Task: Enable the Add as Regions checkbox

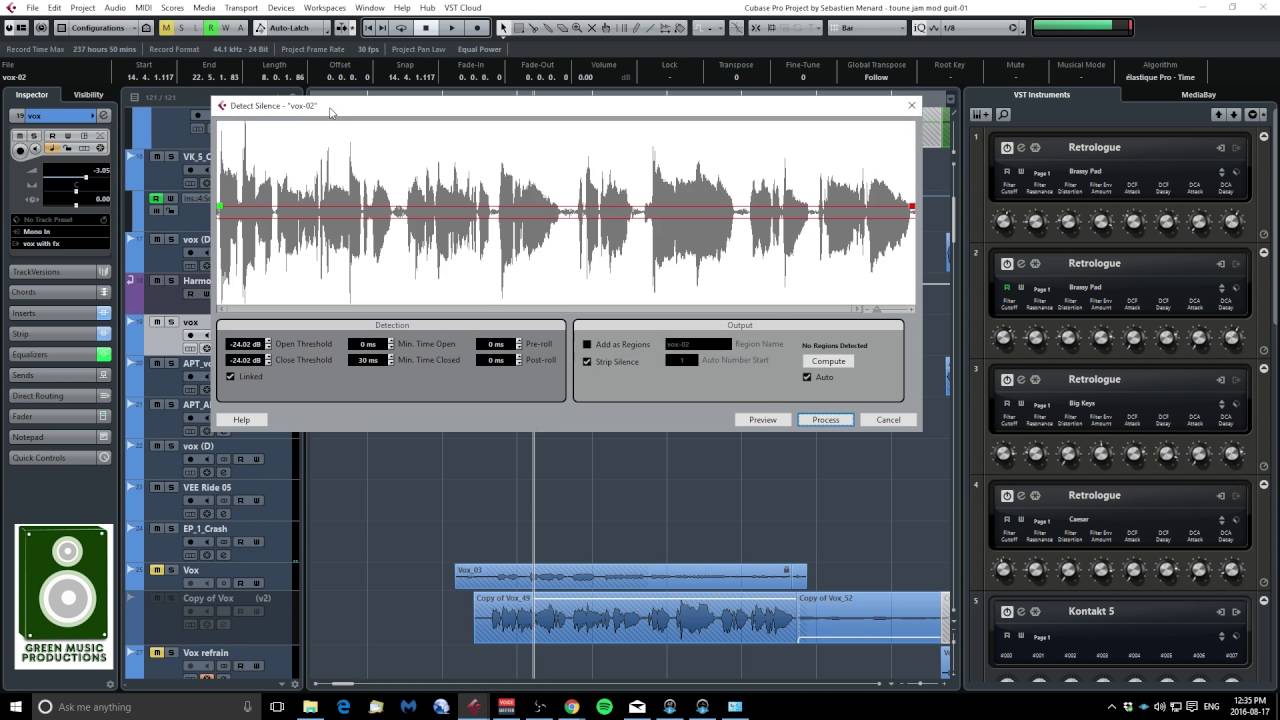Action: (x=587, y=345)
